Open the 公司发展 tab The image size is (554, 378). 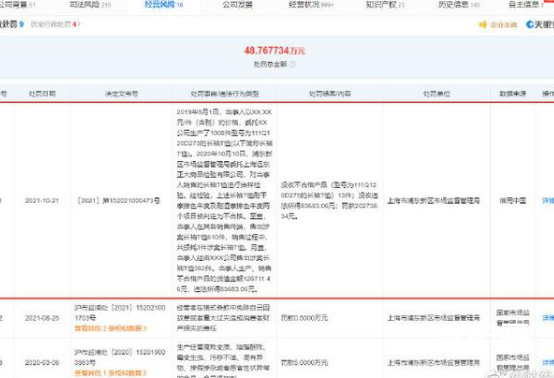pyautogui.click(x=237, y=5)
